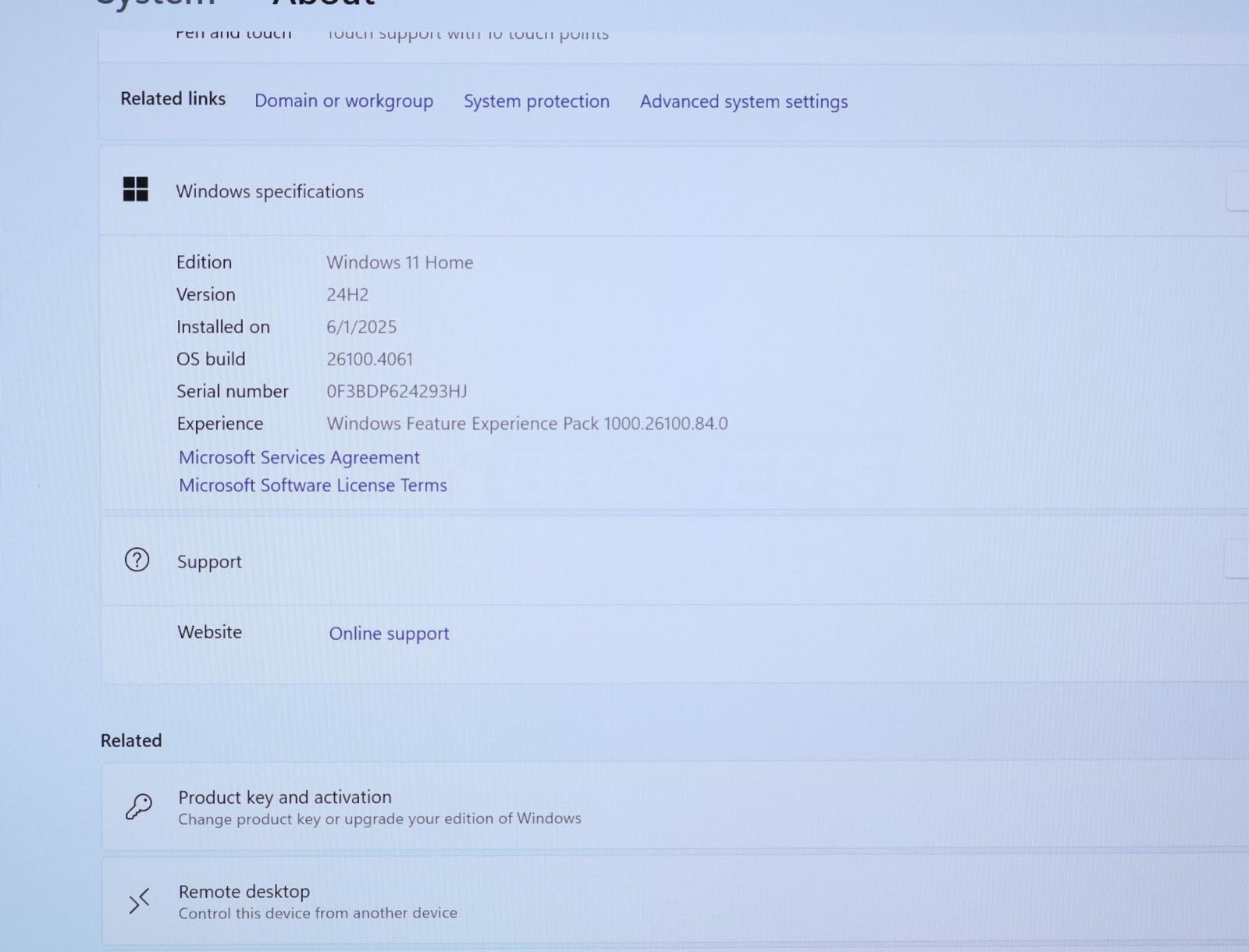Viewport: 1249px width, 952px height.
Task: Open Remote desktop settings
Action: click(675, 901)
